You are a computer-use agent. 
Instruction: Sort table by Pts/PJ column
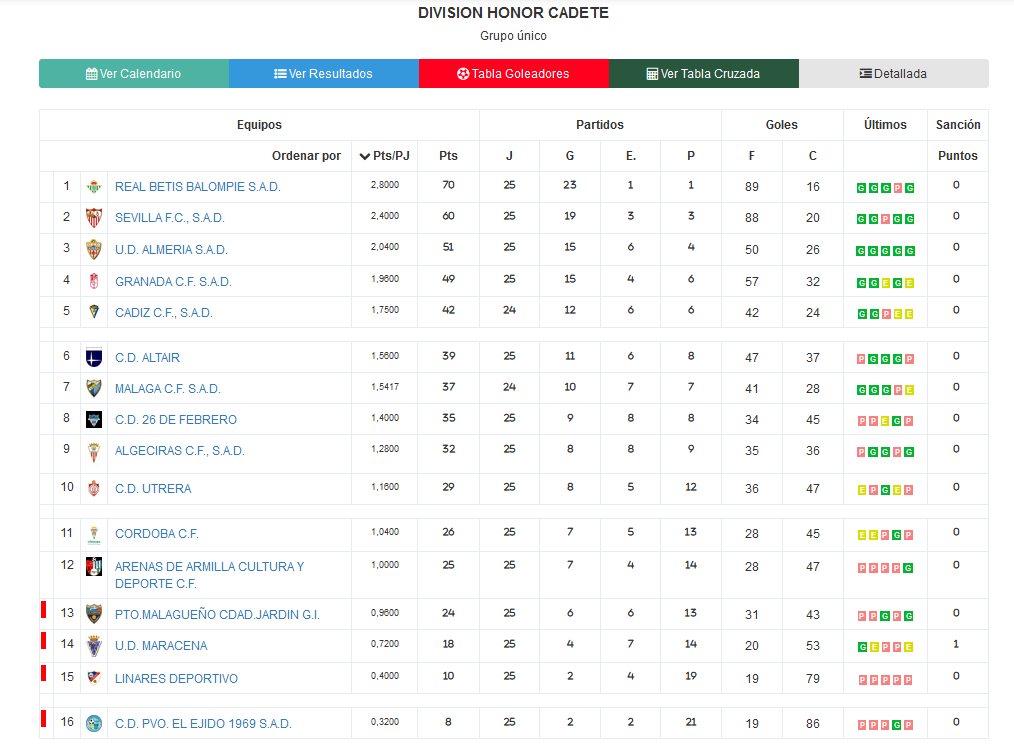[385, 156]
